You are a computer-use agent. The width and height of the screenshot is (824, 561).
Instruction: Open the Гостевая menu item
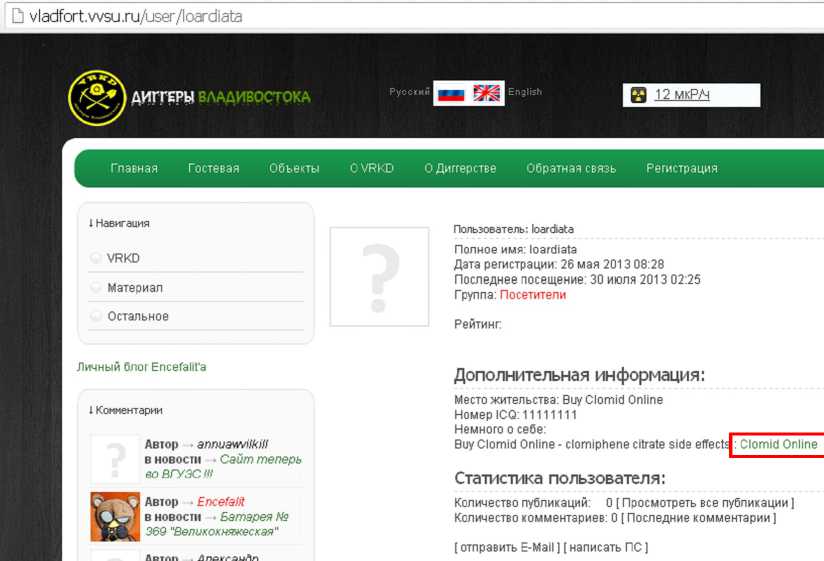click(x=213, y=168)
